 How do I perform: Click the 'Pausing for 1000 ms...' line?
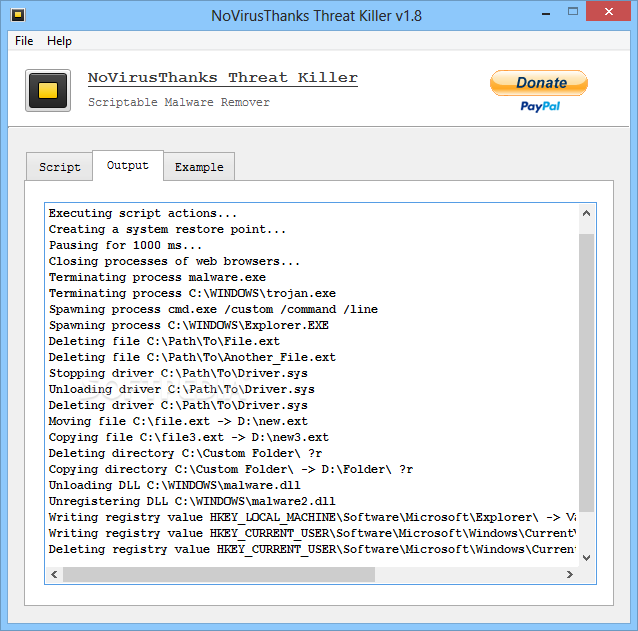tap(125, 245)
